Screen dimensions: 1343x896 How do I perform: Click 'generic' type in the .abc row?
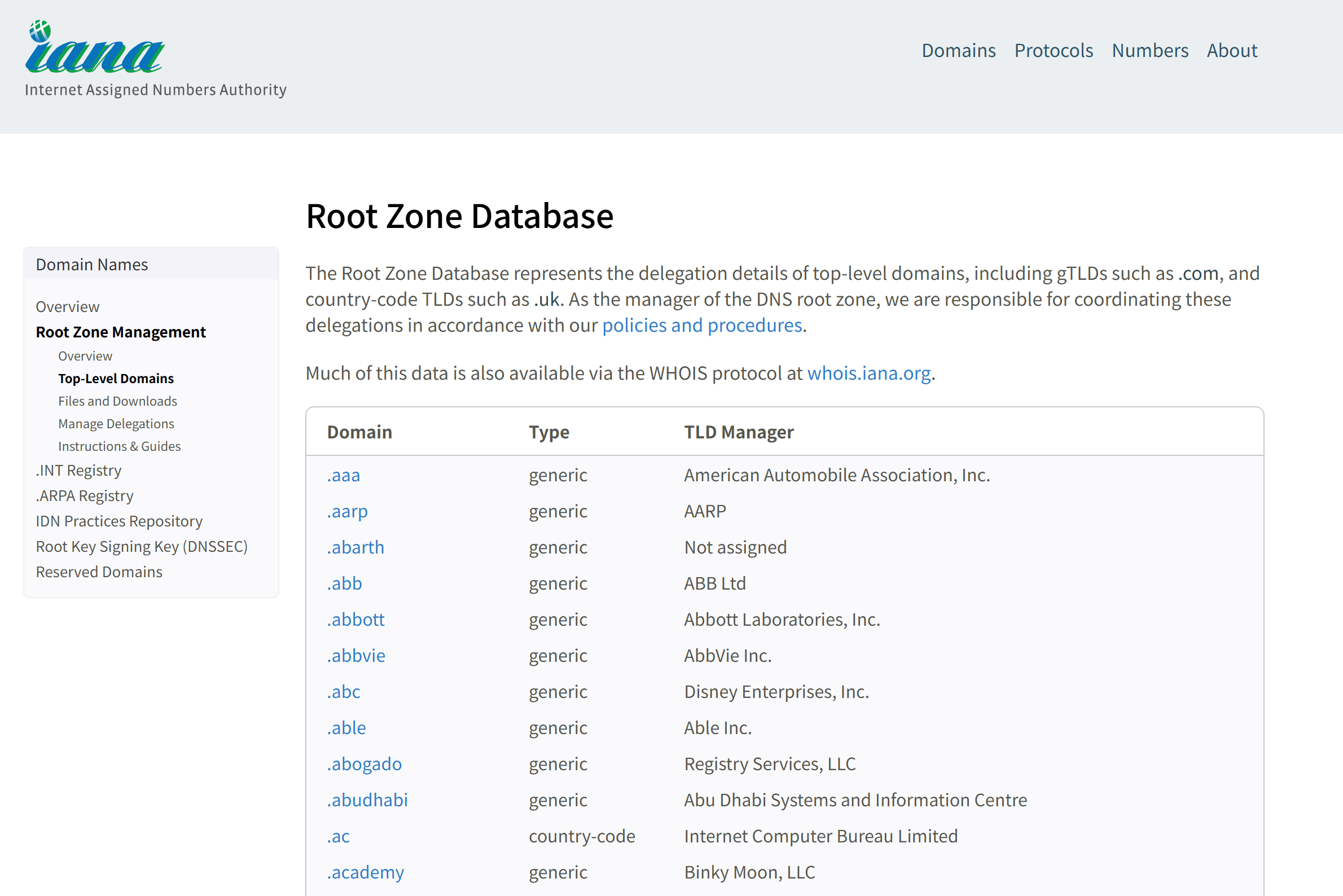click(x=558, y=691)
